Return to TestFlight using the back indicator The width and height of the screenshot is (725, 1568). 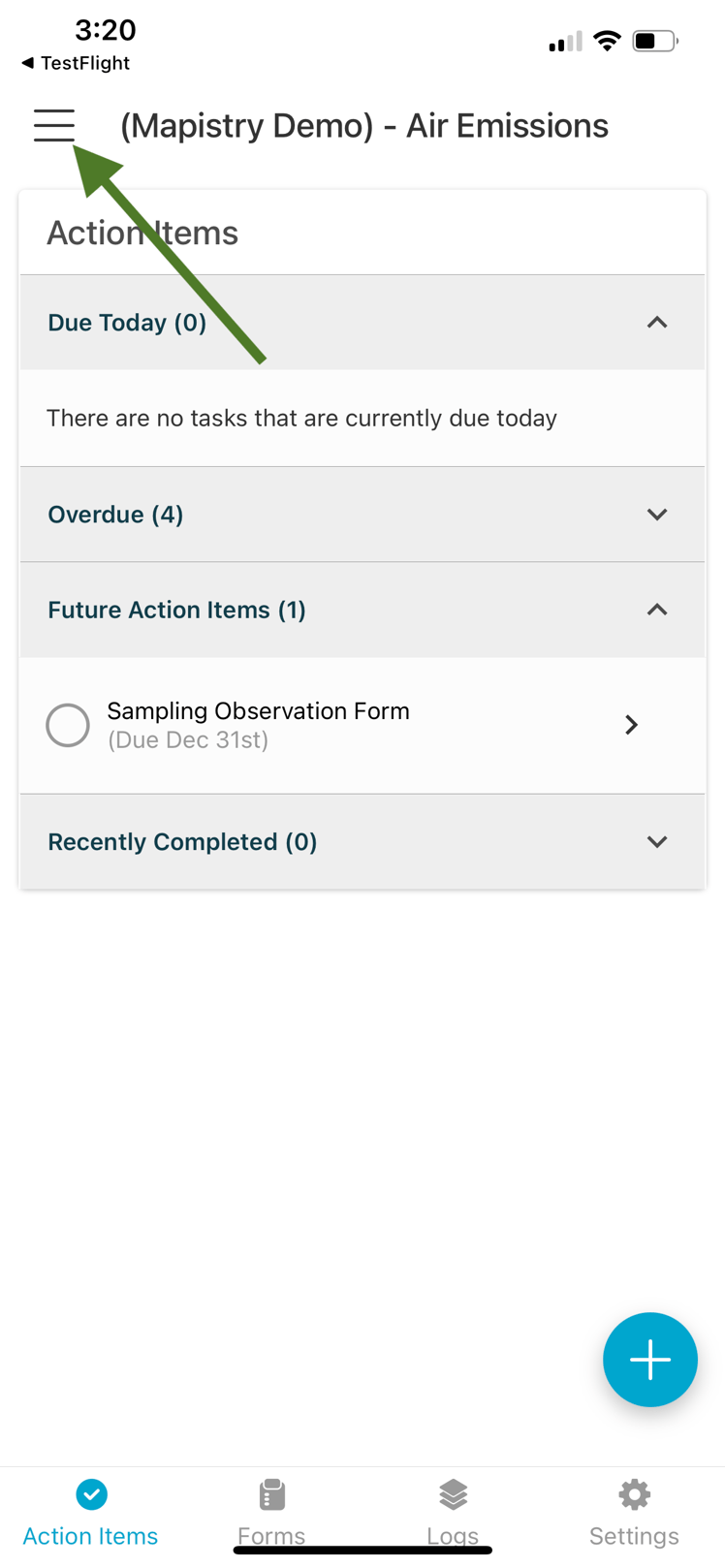[75, 63]
